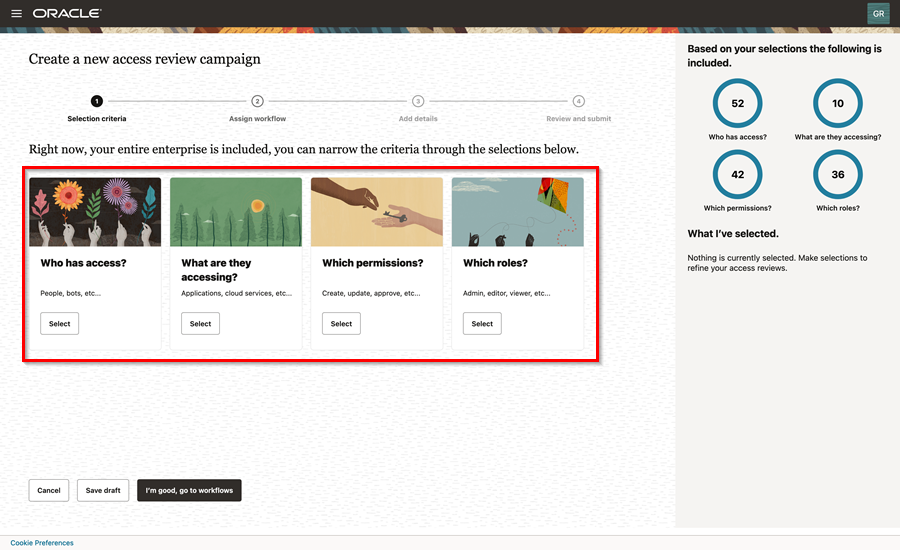
Task: Click the What I've selected heading
Action: tap(733, 234)
